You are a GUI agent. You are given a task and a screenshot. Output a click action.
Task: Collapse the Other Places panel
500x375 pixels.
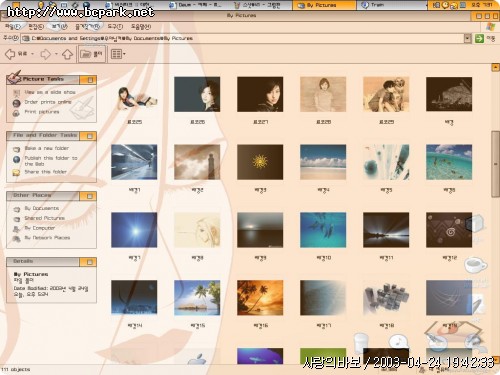pos(90,196)
